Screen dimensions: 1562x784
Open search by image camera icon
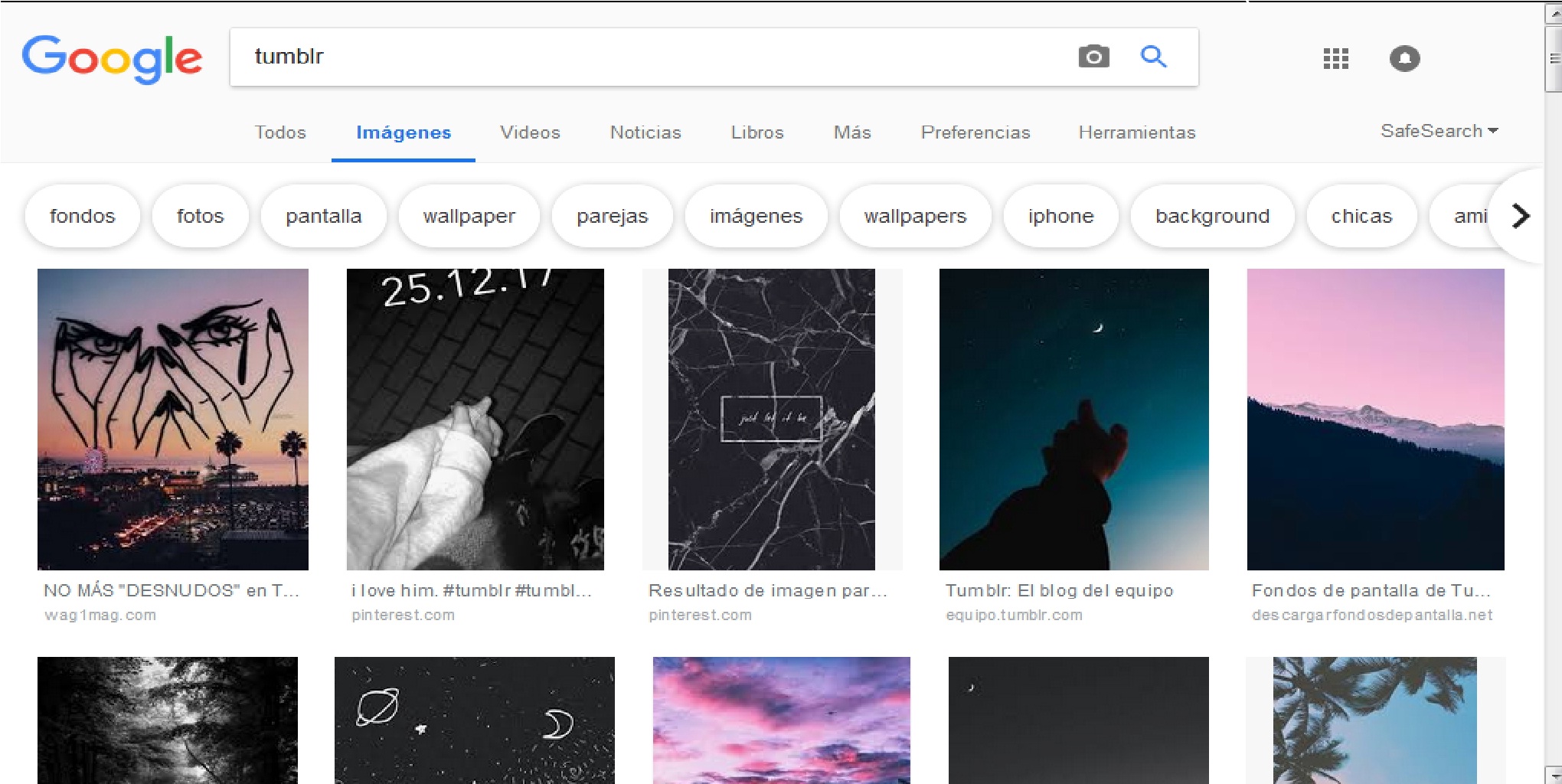[x=1093, y=57]
